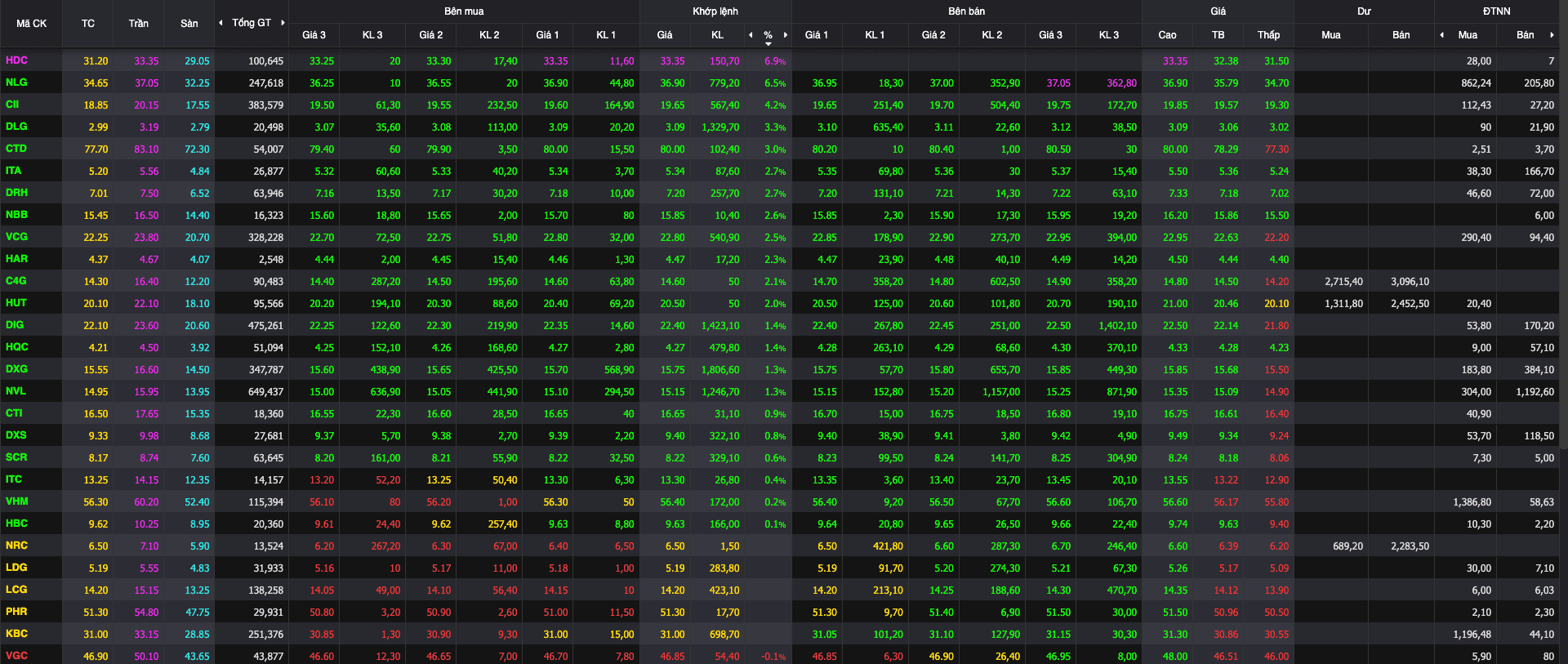Click left arrow before ĐTNN Mua header
Image resolution: width=1568 pixels, height=664 pixels.
1441,35
